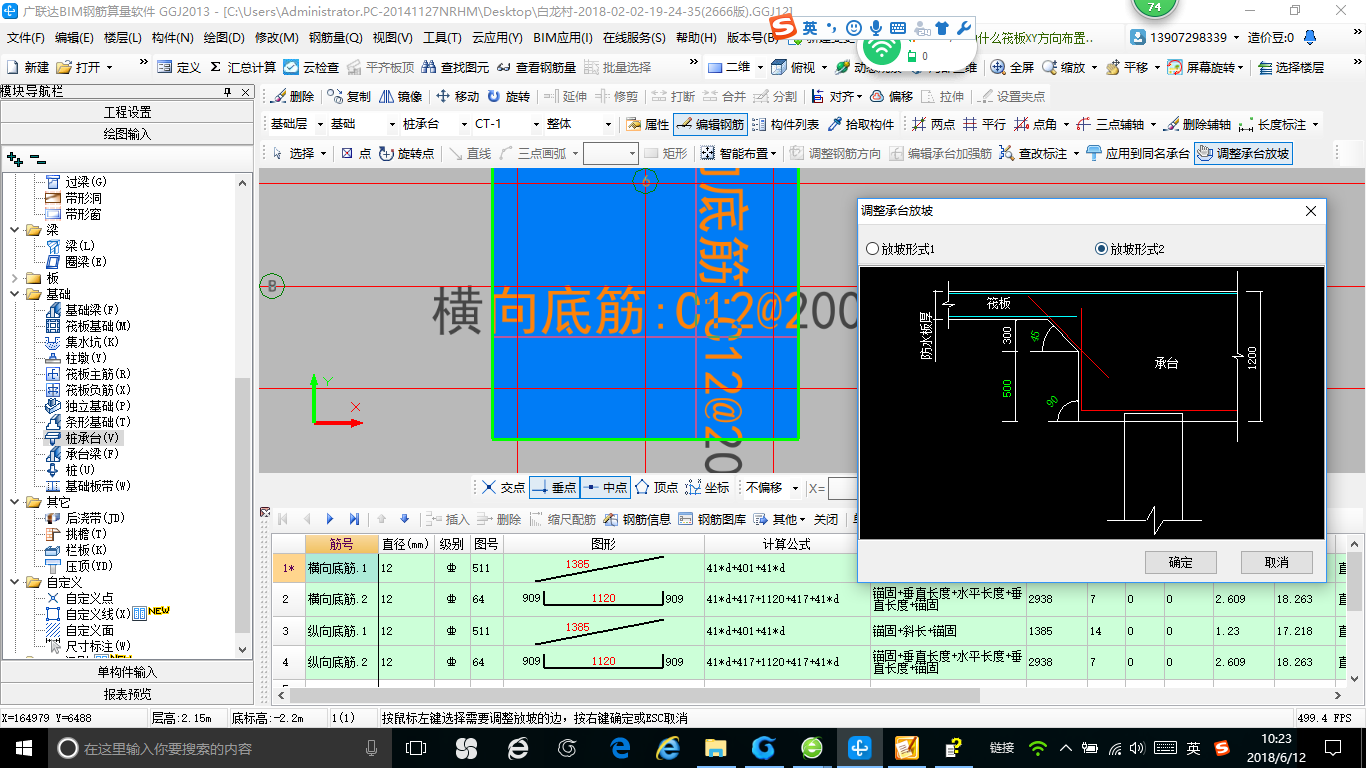Open 构件列表 component list
Viewport: 1366px width, 768px height.
pos(786,125)
